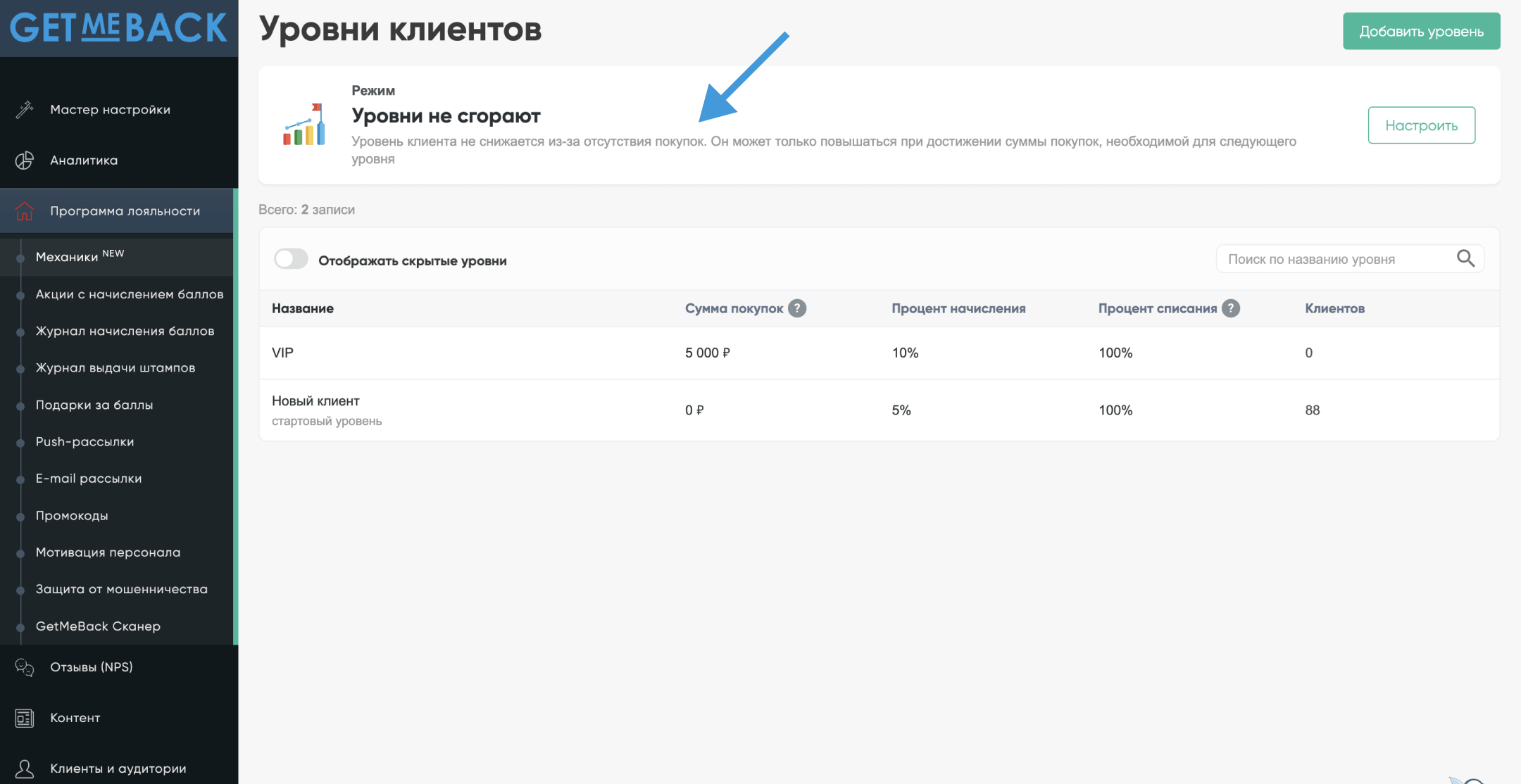1521x784 pixels.
Task: Toggle Отображать скрытые уровни switch
Action: click(x=291, y=260)
